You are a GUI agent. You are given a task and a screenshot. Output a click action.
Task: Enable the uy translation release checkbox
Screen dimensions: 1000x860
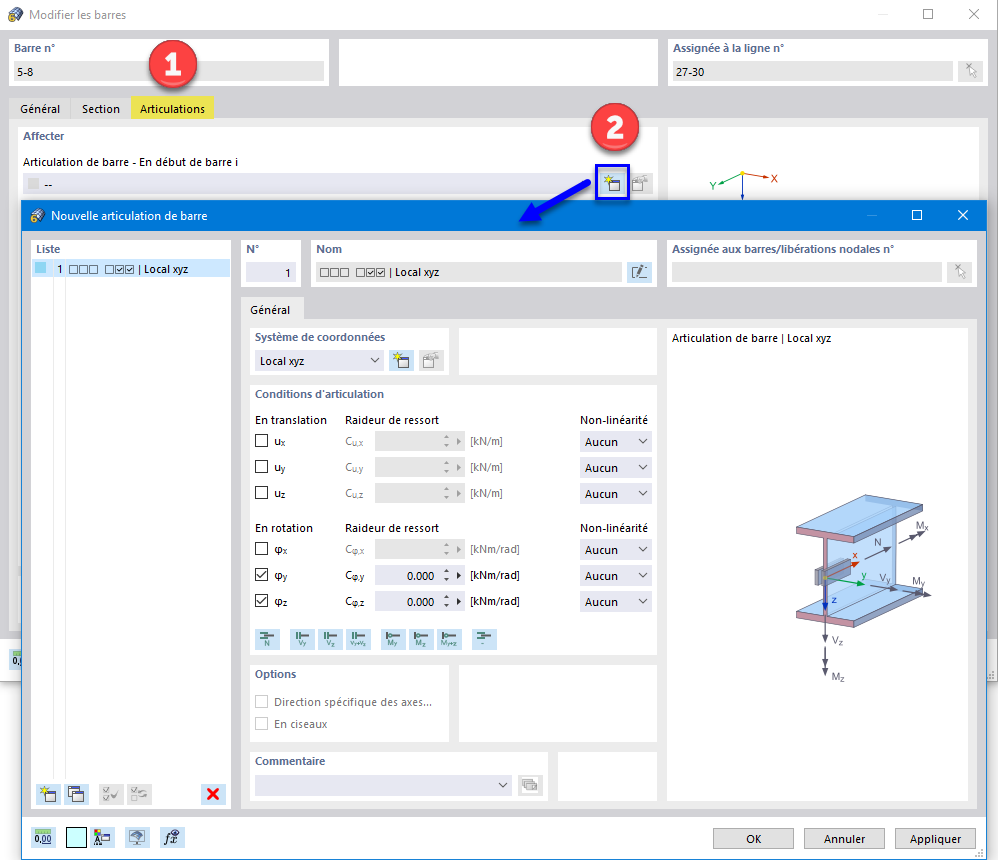(x=261, y=467)
